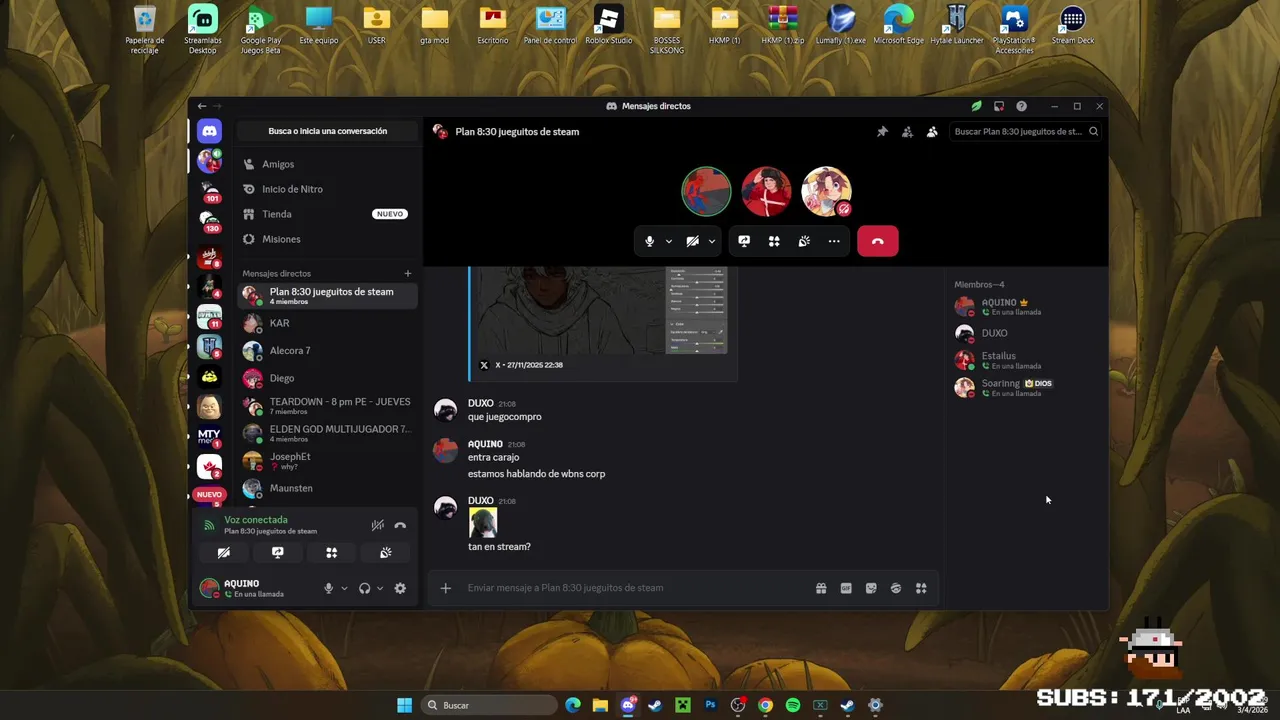The width and height of the screenshot is (1280, 720).
Task: Open Discord home direct messages icon
Action: point(209,131)
